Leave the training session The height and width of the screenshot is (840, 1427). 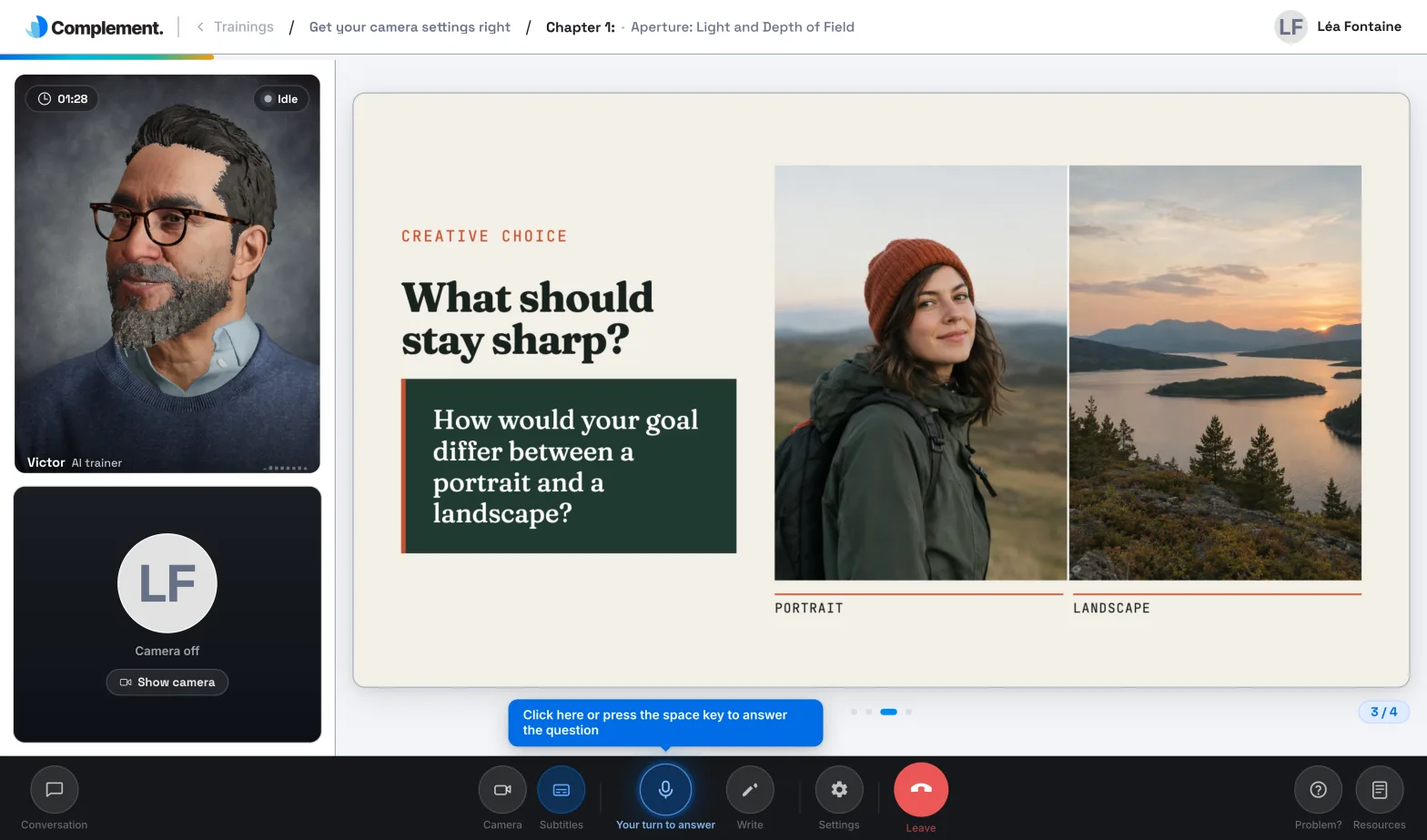pos(921,789)
